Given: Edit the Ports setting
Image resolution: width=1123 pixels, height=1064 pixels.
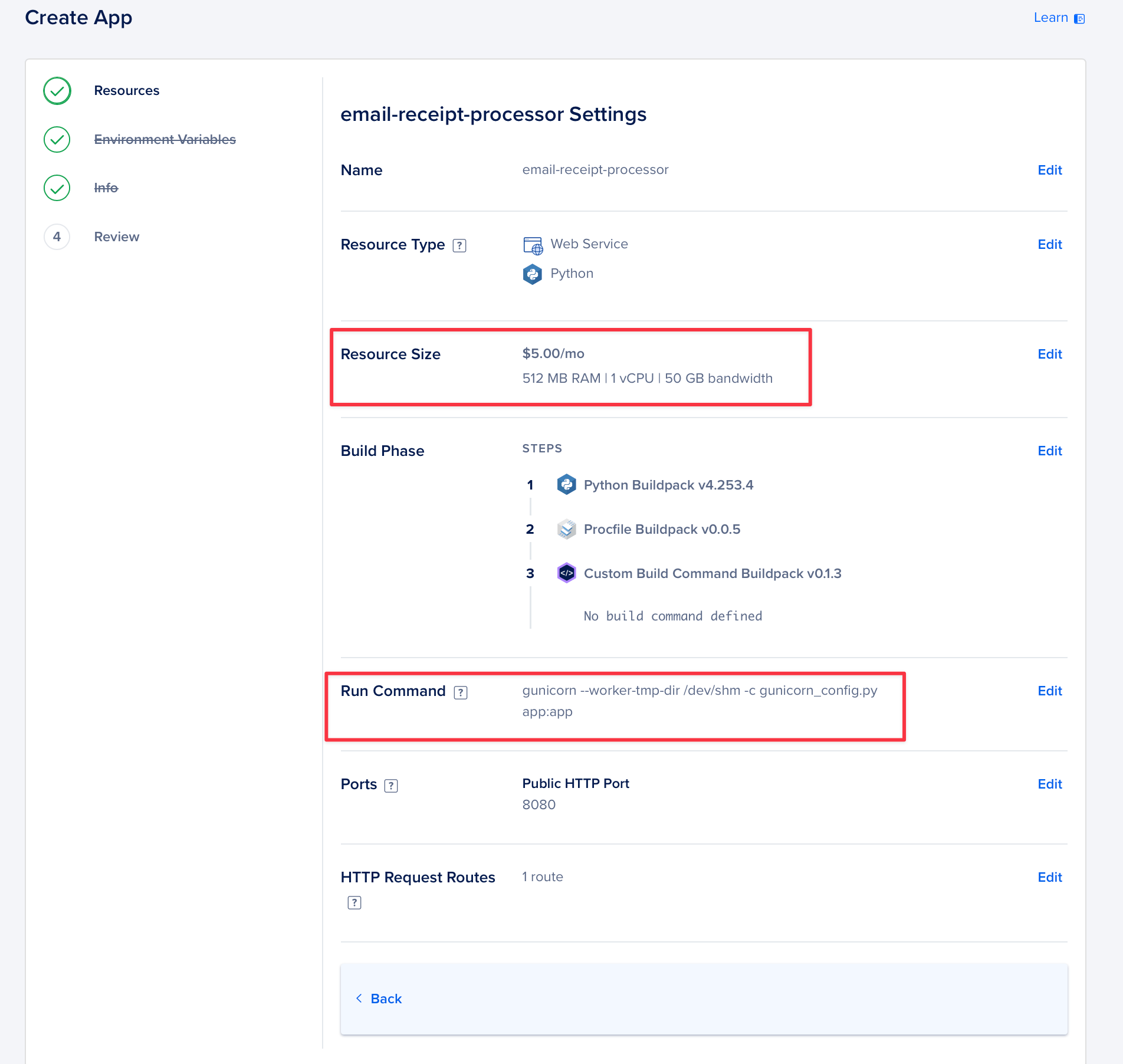Looking at the screenshot, I should point(1050,784).
